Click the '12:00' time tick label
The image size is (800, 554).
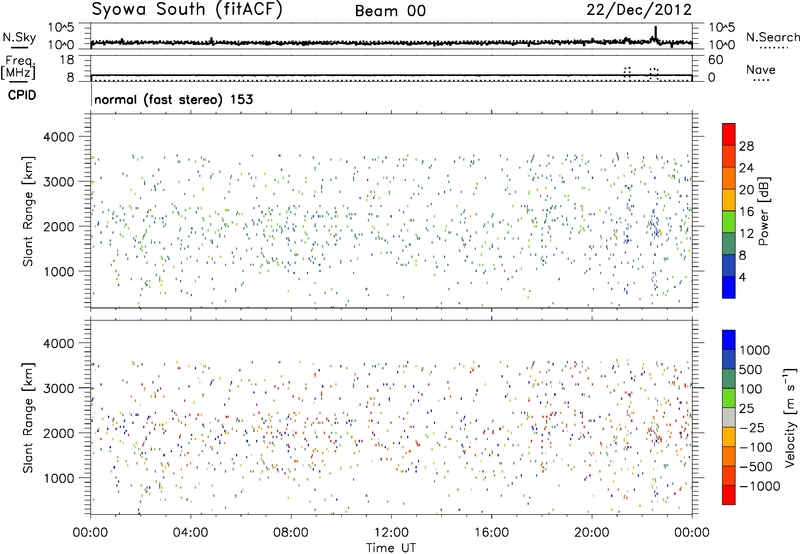391,533
